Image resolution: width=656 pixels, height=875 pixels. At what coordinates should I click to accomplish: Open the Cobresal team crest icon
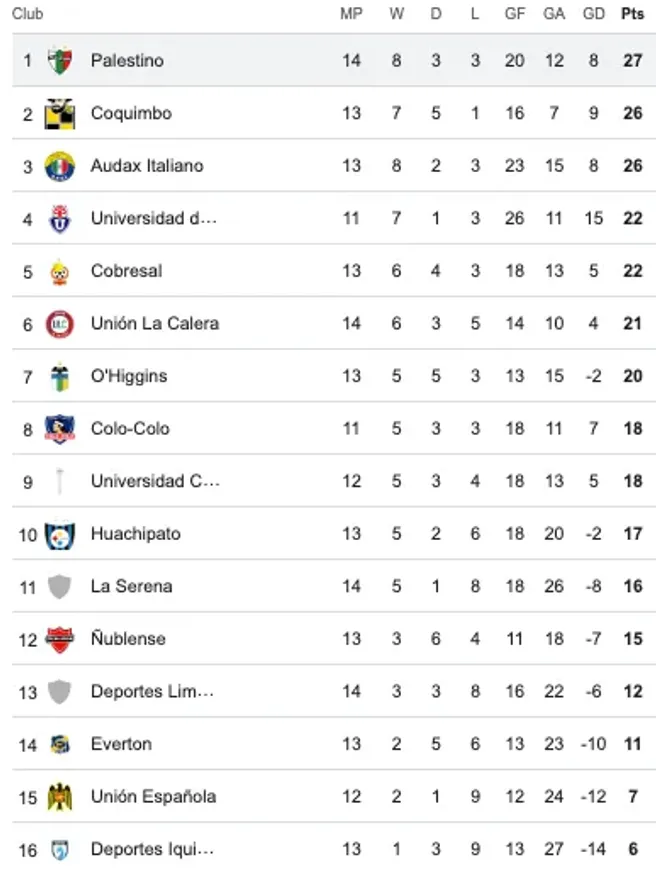click(60, 271)
